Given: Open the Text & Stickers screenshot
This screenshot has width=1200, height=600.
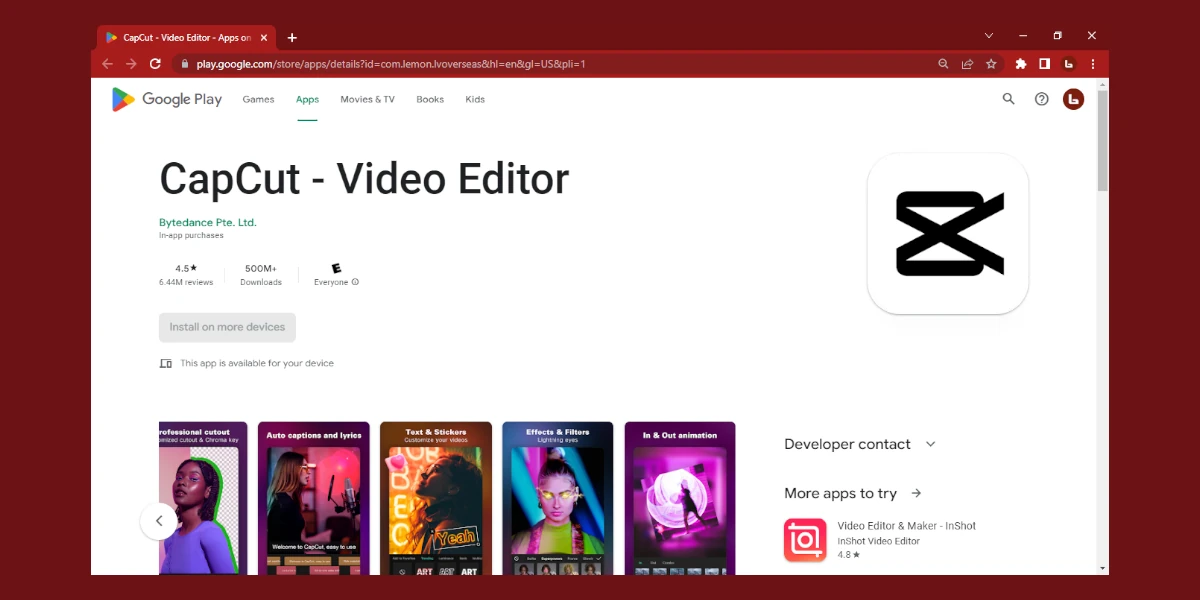Looking at the screenshot, I should (436, 498).
